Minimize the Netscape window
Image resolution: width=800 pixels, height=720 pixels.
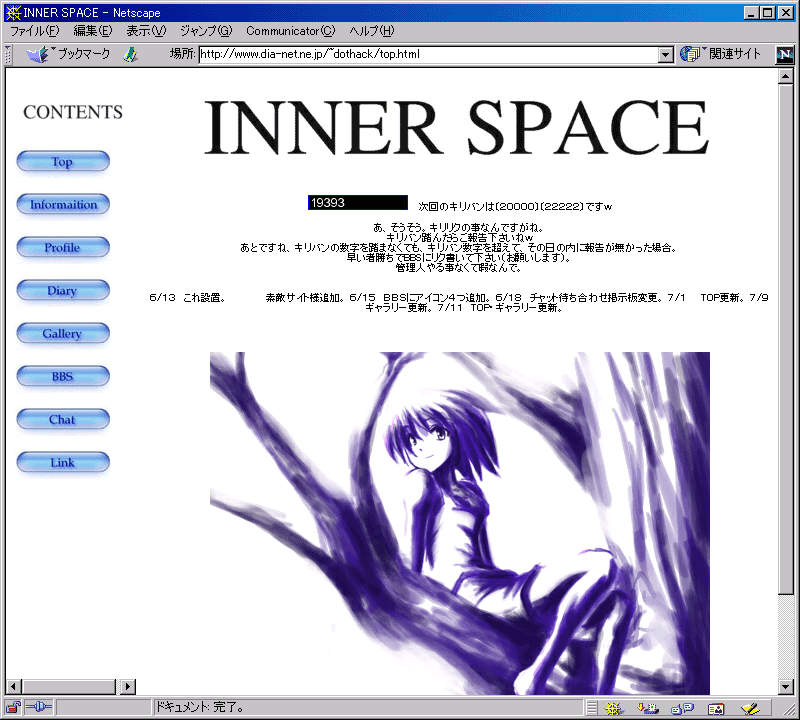pyautogui.click(x=751, y=13)
